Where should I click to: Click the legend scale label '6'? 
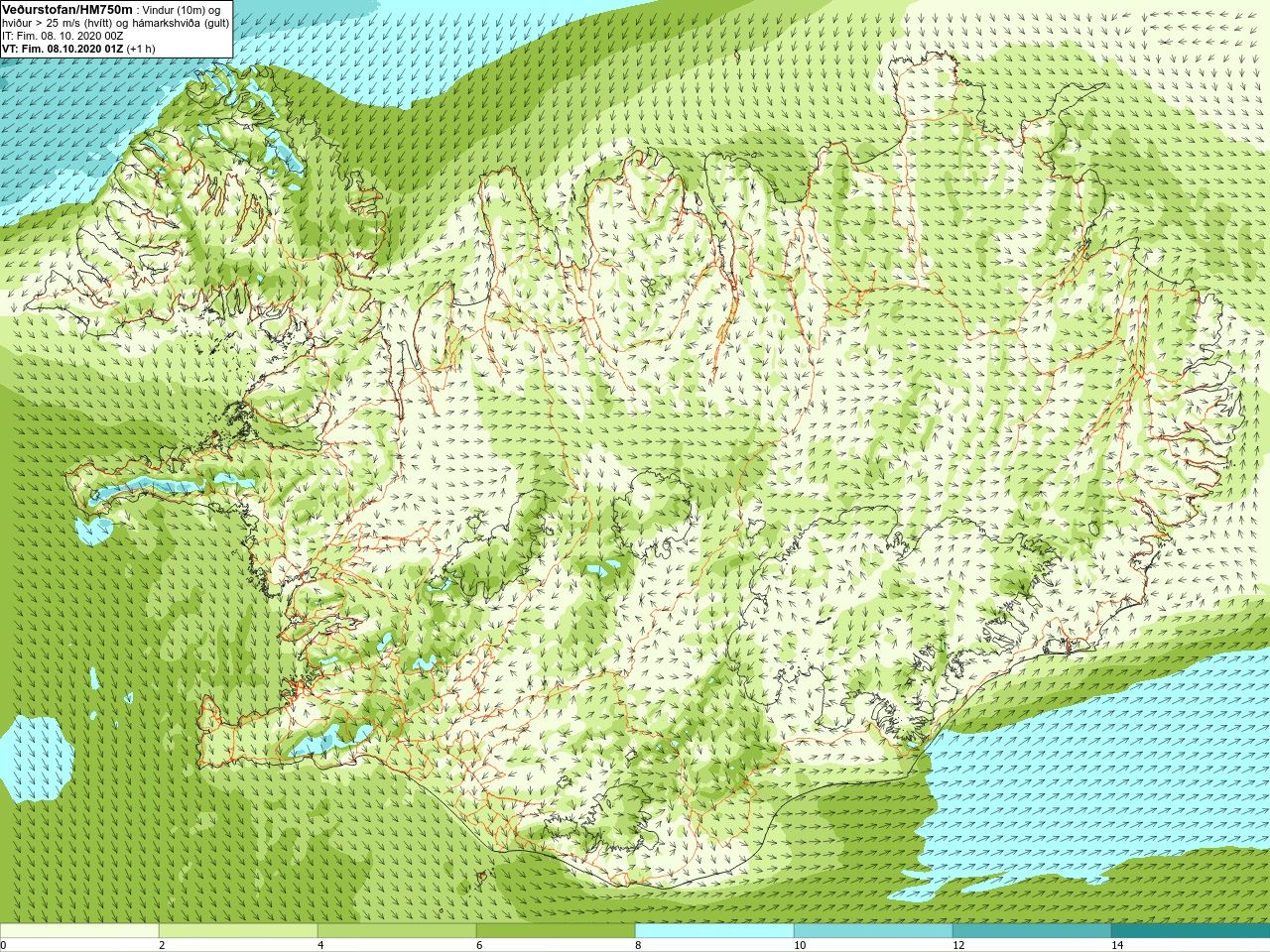point(479,945)
